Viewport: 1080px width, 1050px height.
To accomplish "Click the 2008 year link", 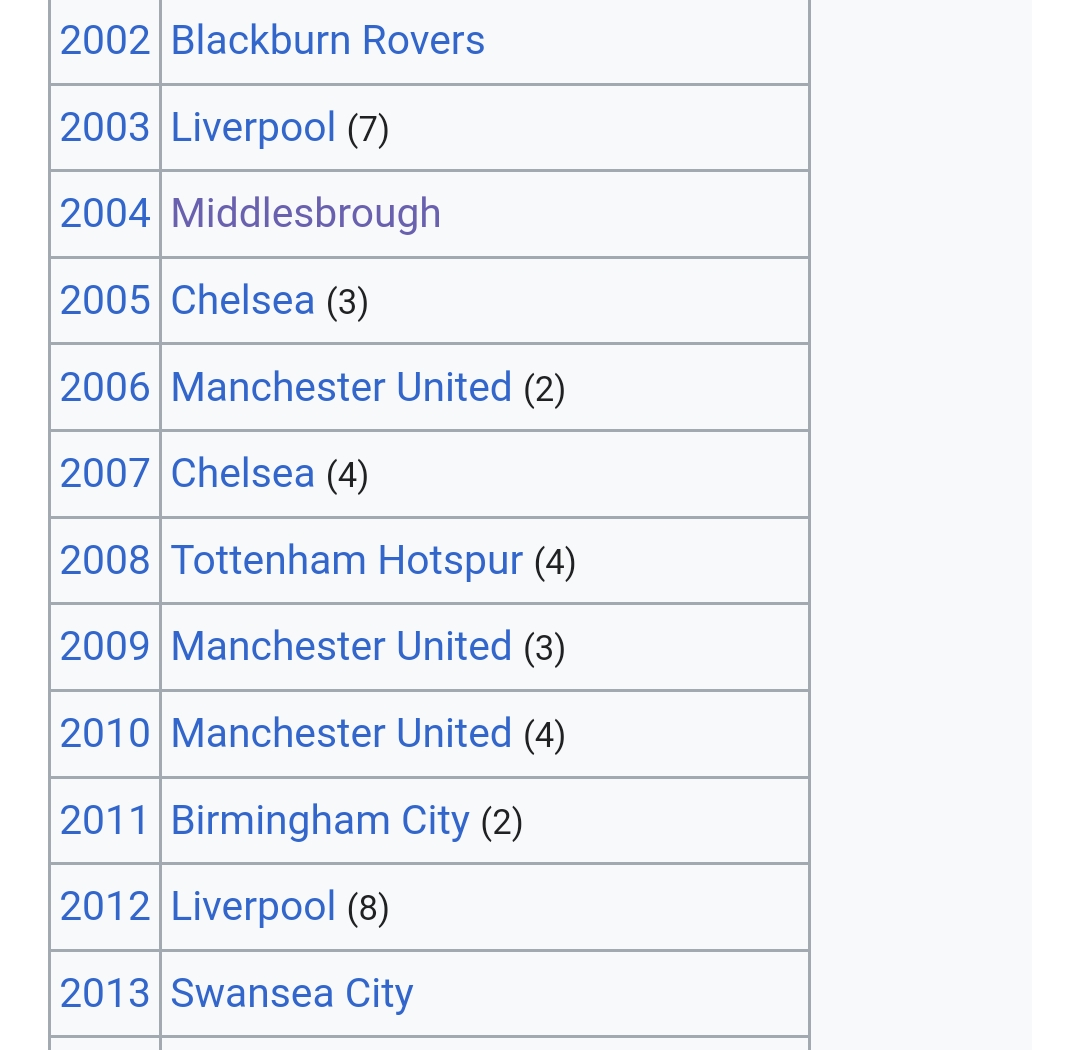I will [x=104, y=561].
